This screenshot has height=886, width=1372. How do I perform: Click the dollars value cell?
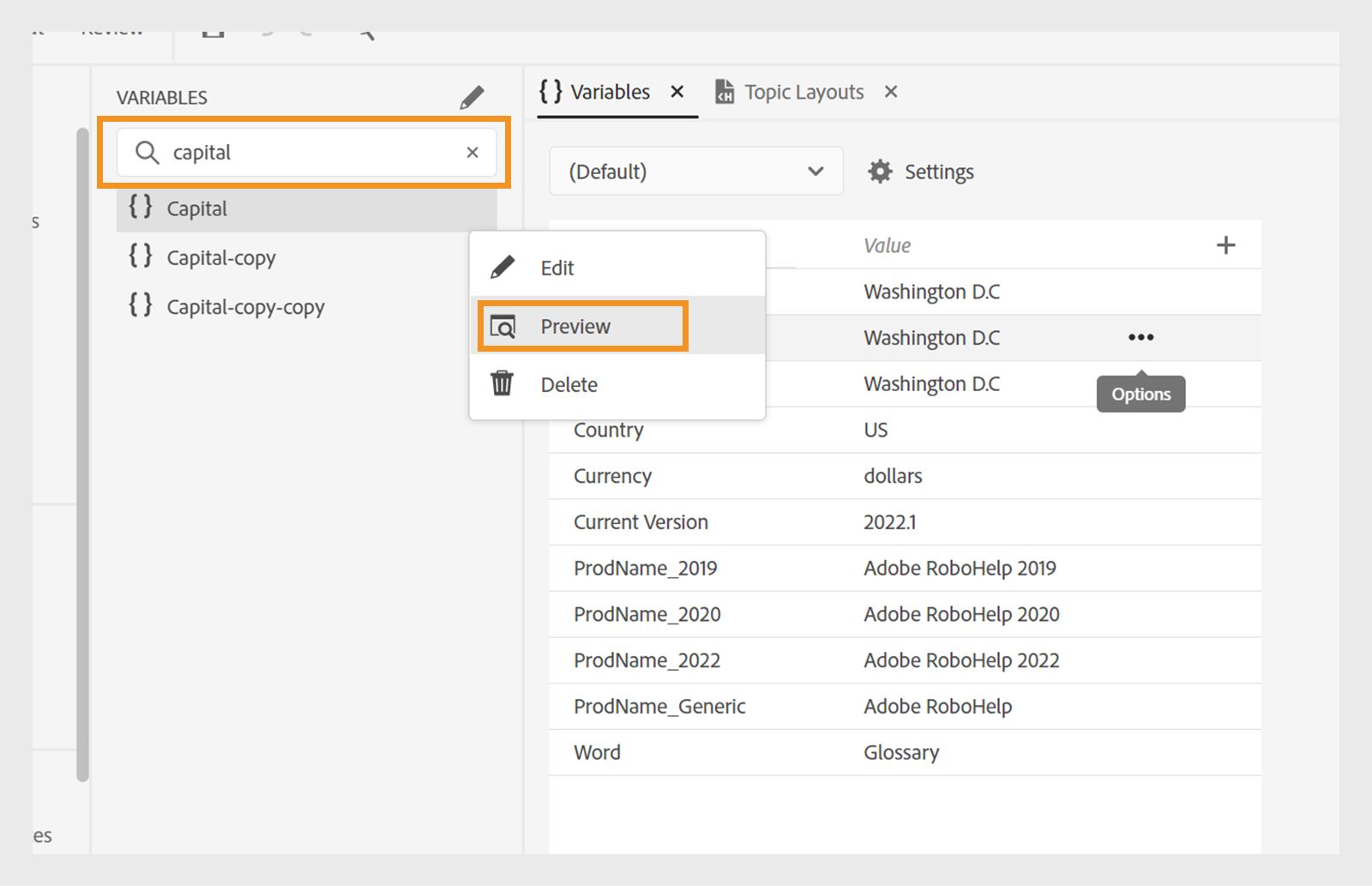click(x=893, y=476)
